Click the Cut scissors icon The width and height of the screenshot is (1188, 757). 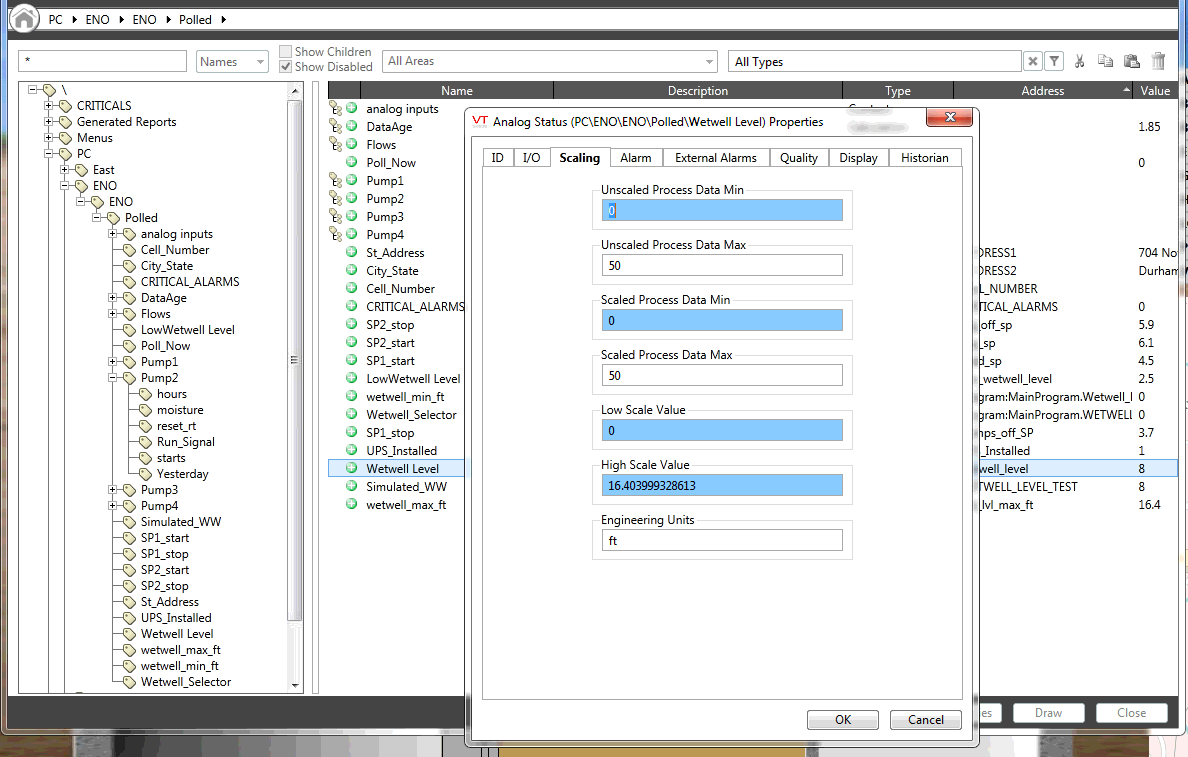(x=1080, y=62)
